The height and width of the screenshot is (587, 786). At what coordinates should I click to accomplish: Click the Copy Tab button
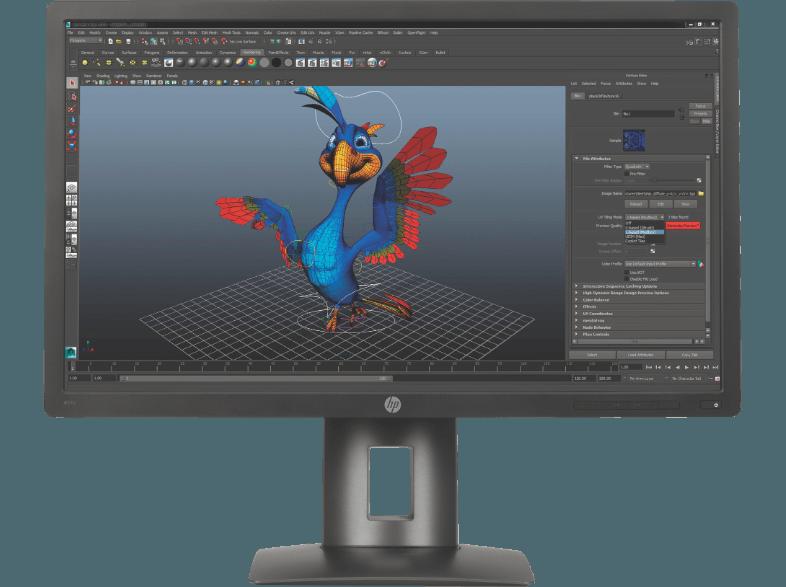(x=689, y=354)
